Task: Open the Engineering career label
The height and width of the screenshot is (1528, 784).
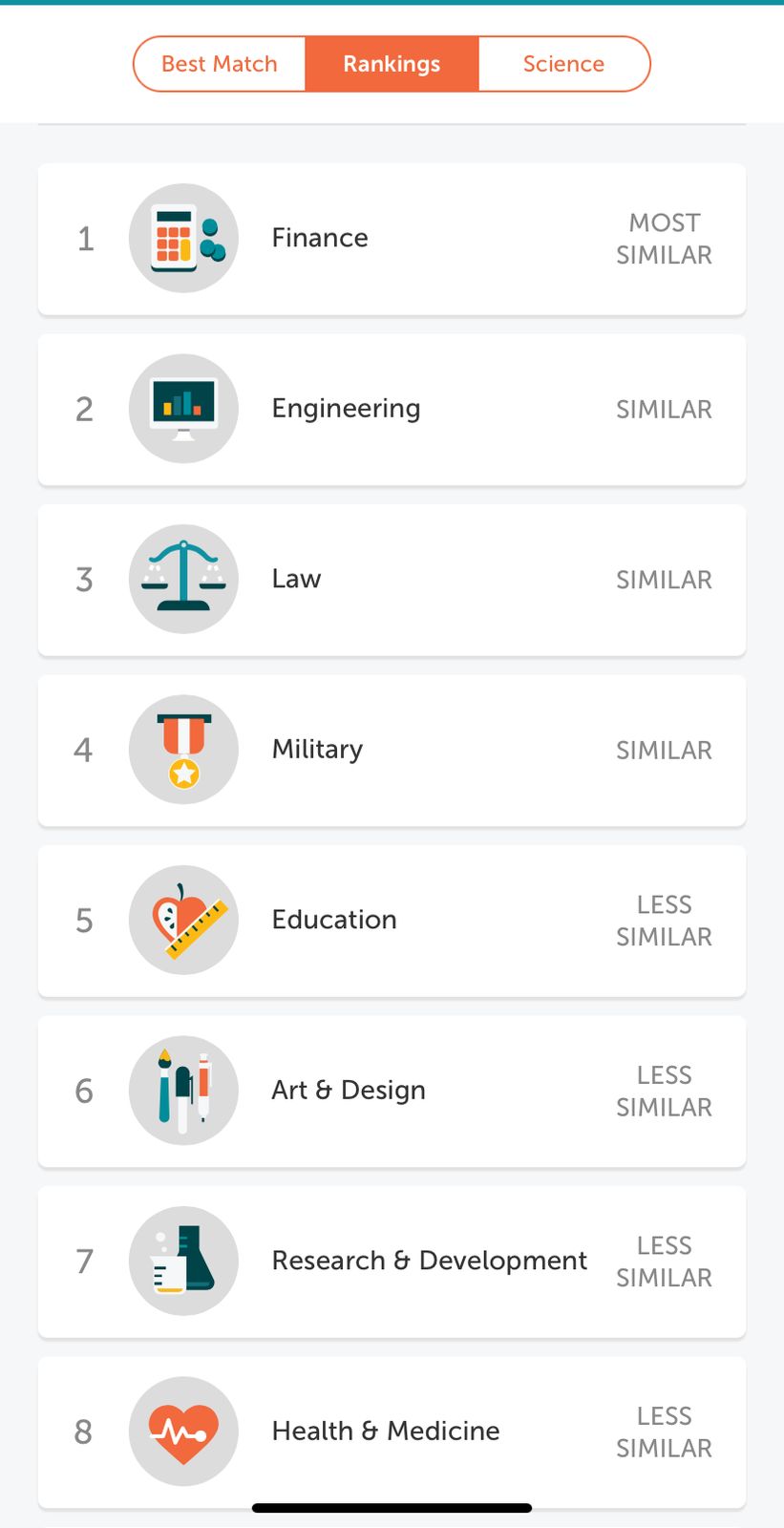Action: pyautogui.click(x=346, y=409)
